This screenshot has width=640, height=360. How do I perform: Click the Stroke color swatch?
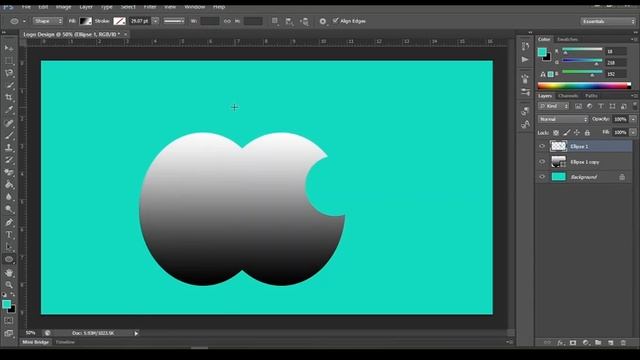tap(119, 21)
